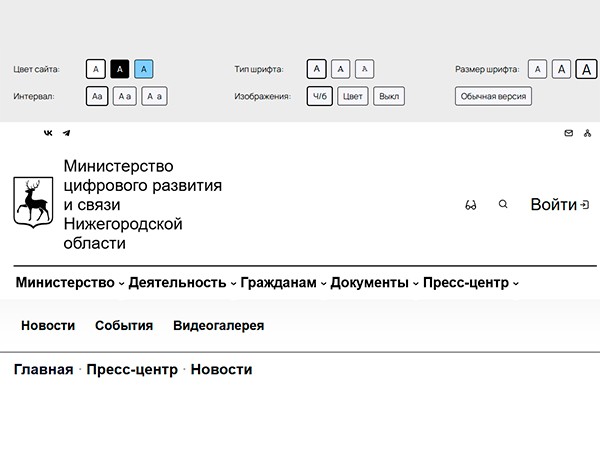Select the blue site color swatch

pos(143,69)
